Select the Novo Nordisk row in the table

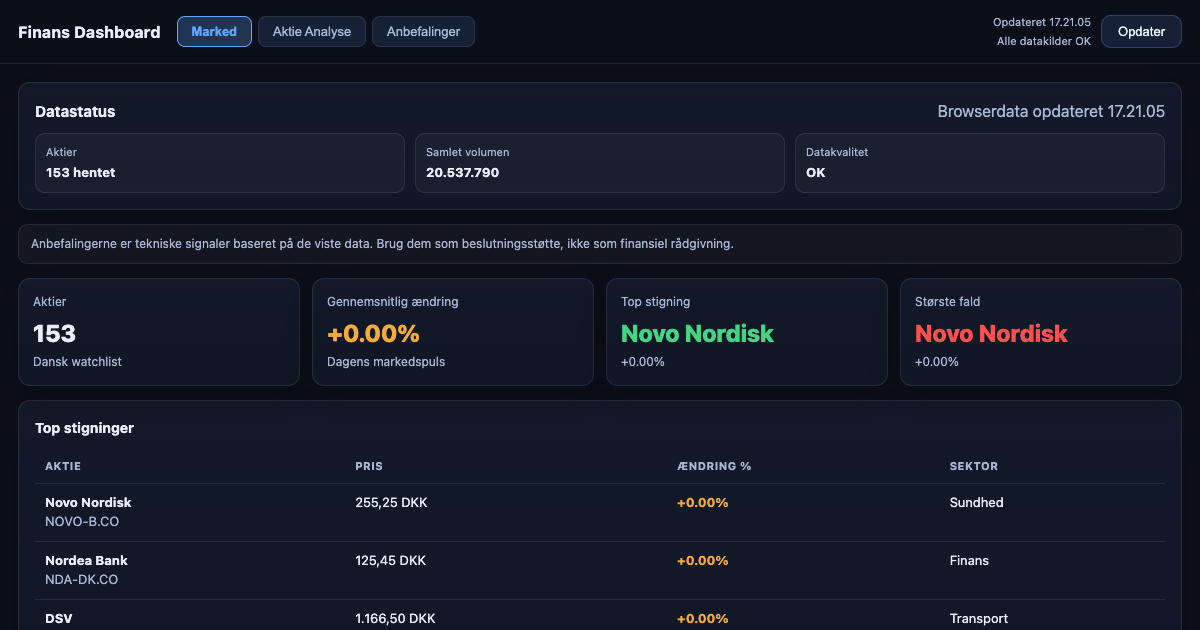(600, 512)
